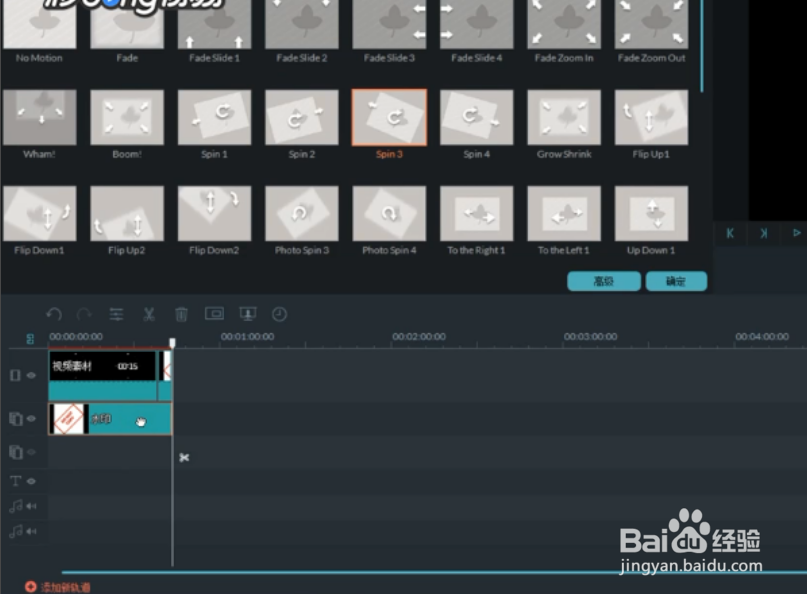Toggle visibility eye of text track

pos(31,481)
